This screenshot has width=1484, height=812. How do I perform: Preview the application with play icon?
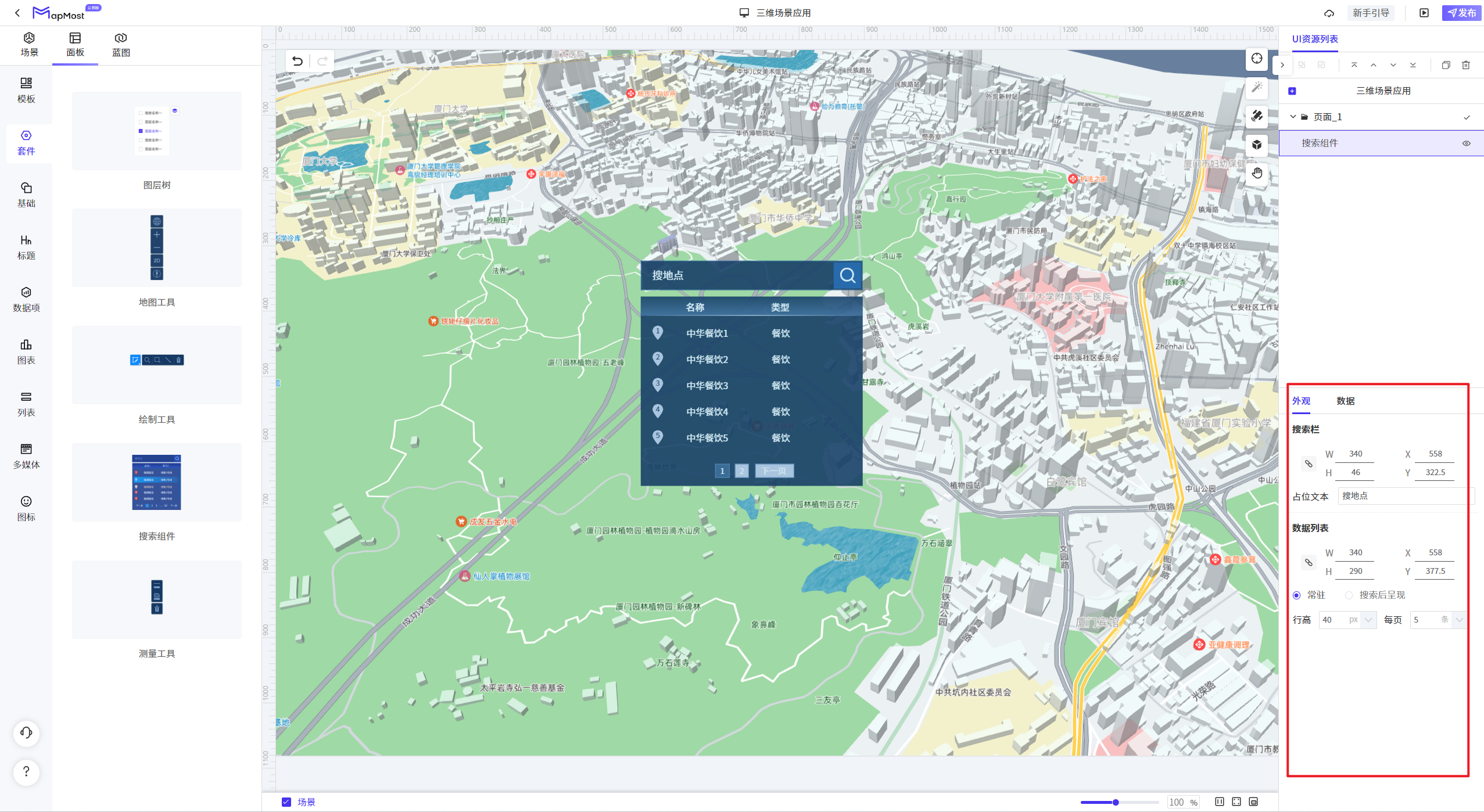1424,13
